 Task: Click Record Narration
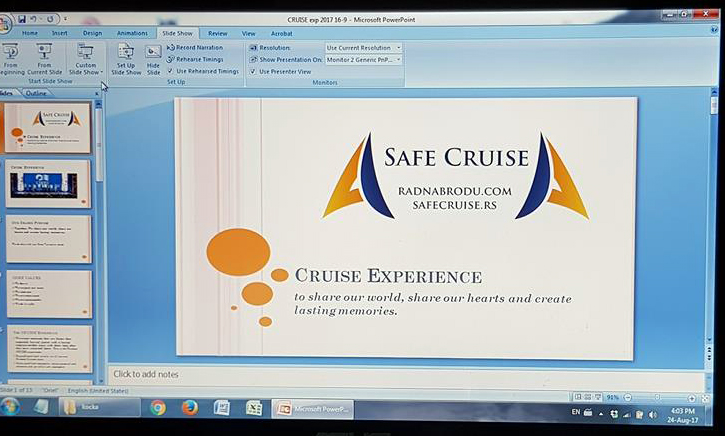tap(195, 47)
